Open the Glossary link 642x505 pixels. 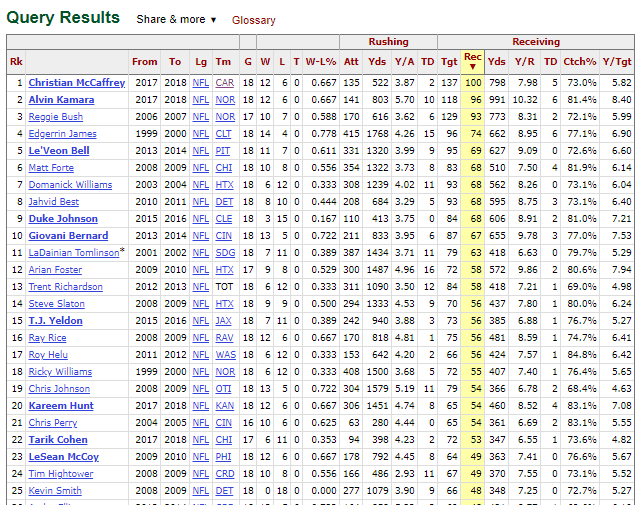tap(253, 20)
